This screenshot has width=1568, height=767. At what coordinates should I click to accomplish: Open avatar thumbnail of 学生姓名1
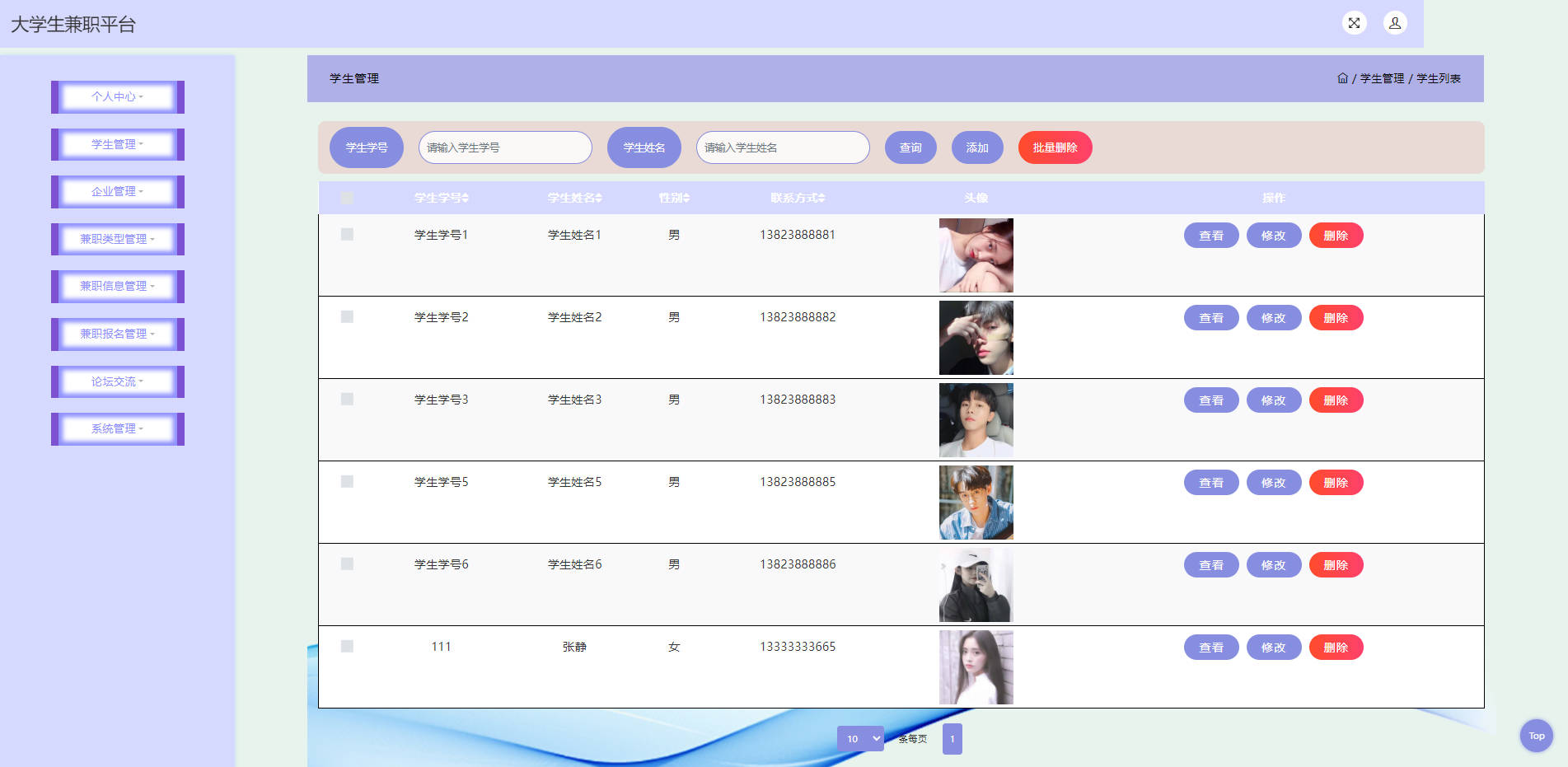976,255
